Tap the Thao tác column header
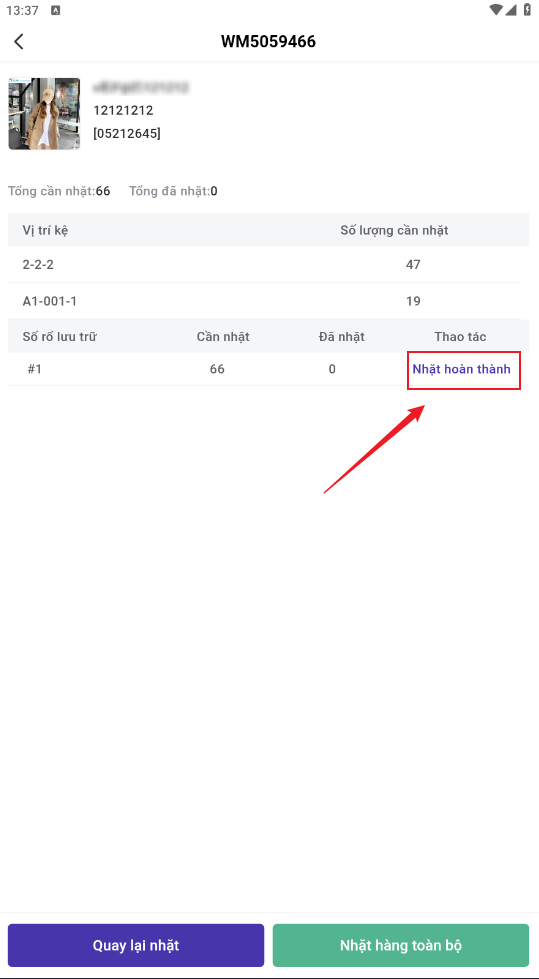Screen dimensions: 539x979 click(460, 337)
